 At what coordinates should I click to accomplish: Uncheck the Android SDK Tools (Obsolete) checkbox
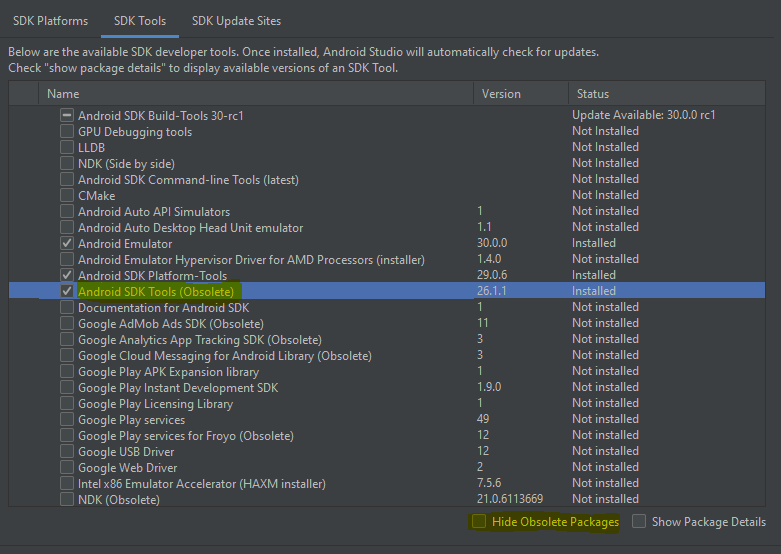[67, 291]
